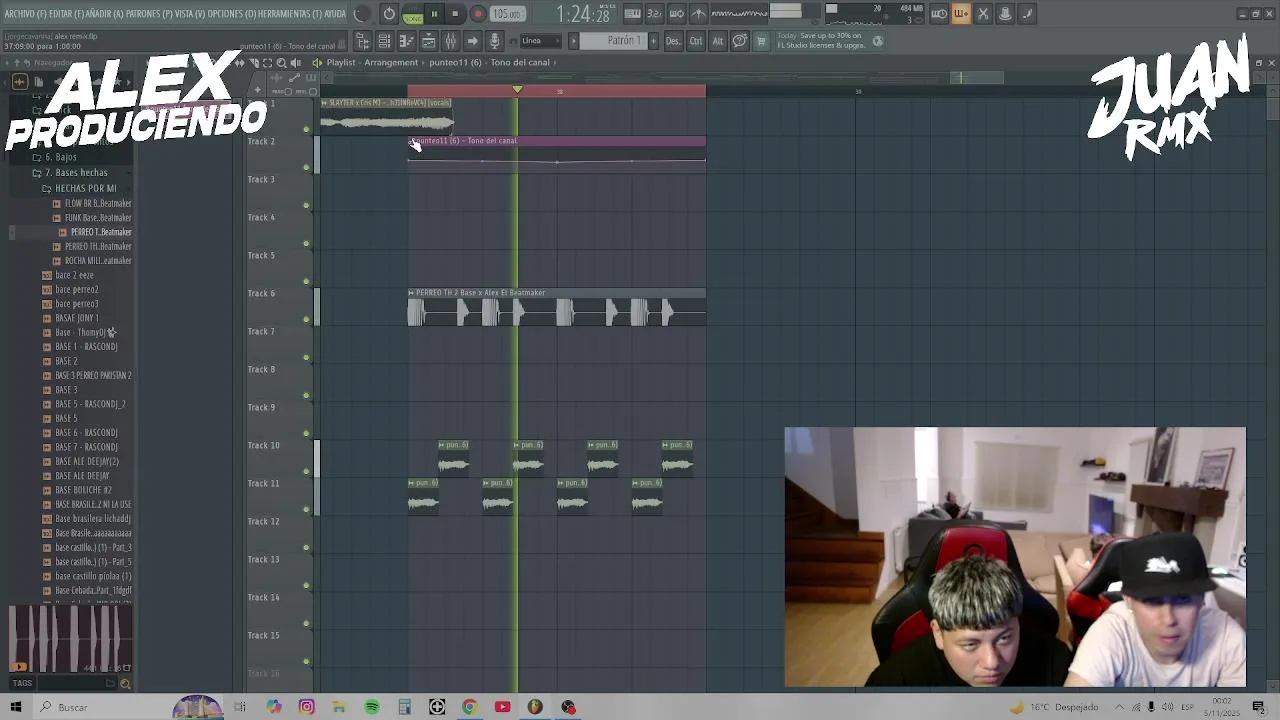1280x720 pixels.
Task: Click the Alt button
Action: point(718,41)
